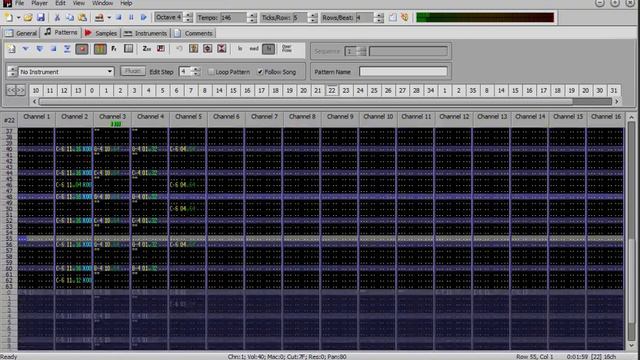
Task: Switch to the Comments tab
Action: pos(193,33)
